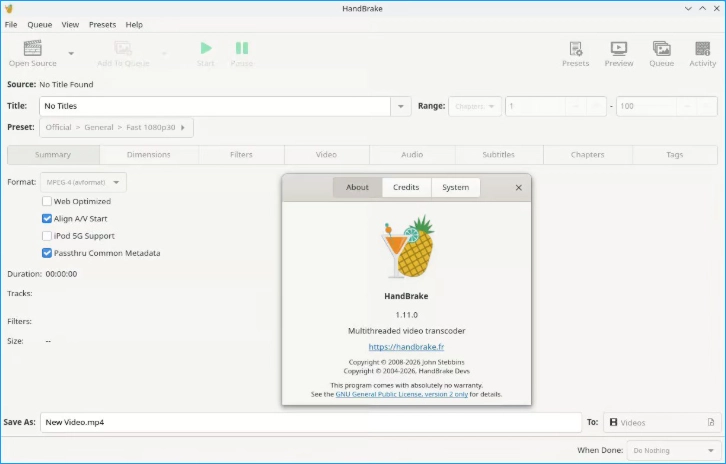
Task: Switch to the Tags tab
Action: 675,155
